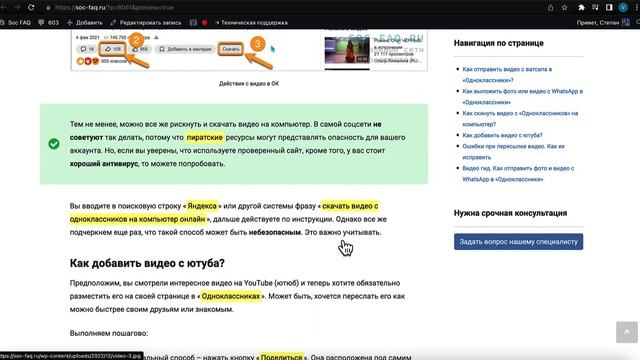This screenshot has width=640, height=360.
Task: Click the user avatar beside Привет, Степан
Action: (x=626, y=22)
